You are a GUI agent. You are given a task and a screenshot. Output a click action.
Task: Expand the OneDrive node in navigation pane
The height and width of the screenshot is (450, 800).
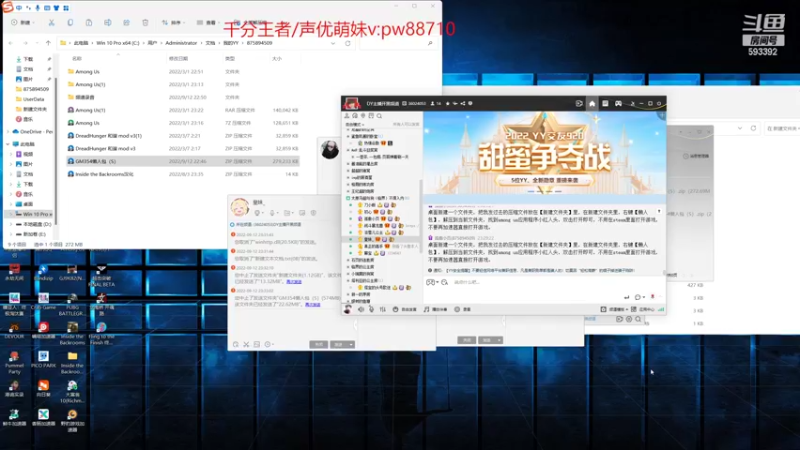[9, 132]
